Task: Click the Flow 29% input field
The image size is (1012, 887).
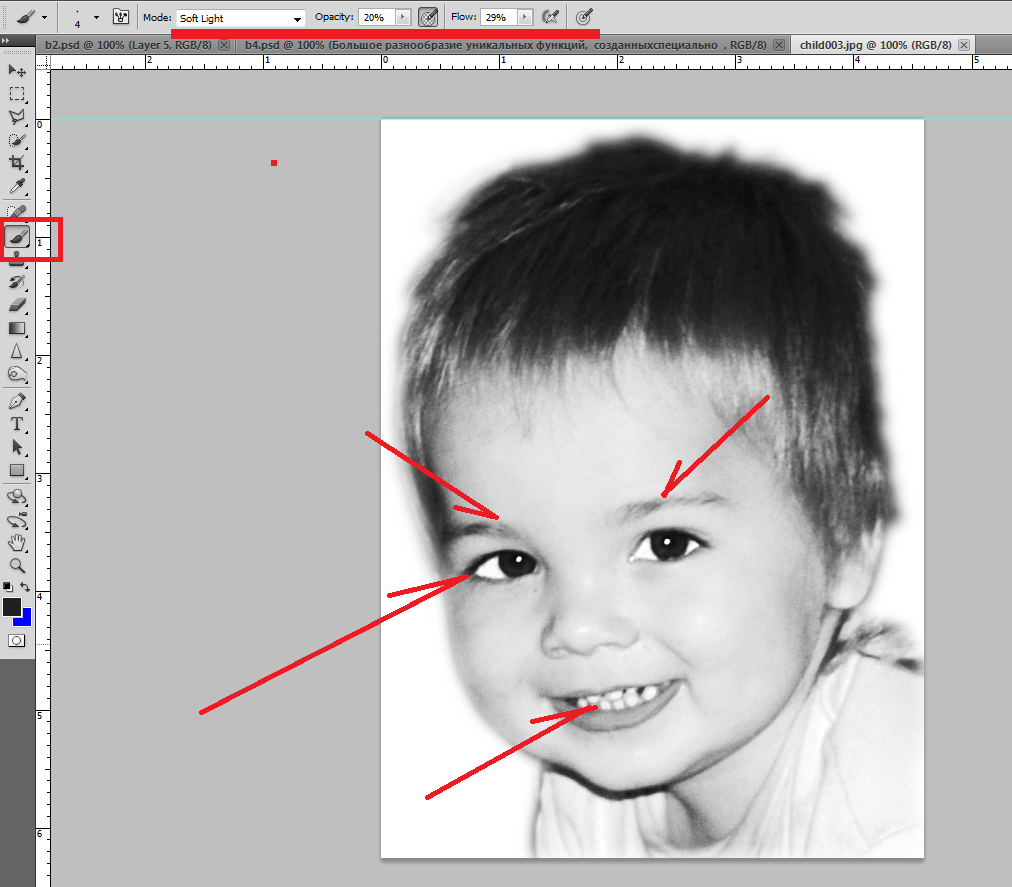Action: pos(498,17)
